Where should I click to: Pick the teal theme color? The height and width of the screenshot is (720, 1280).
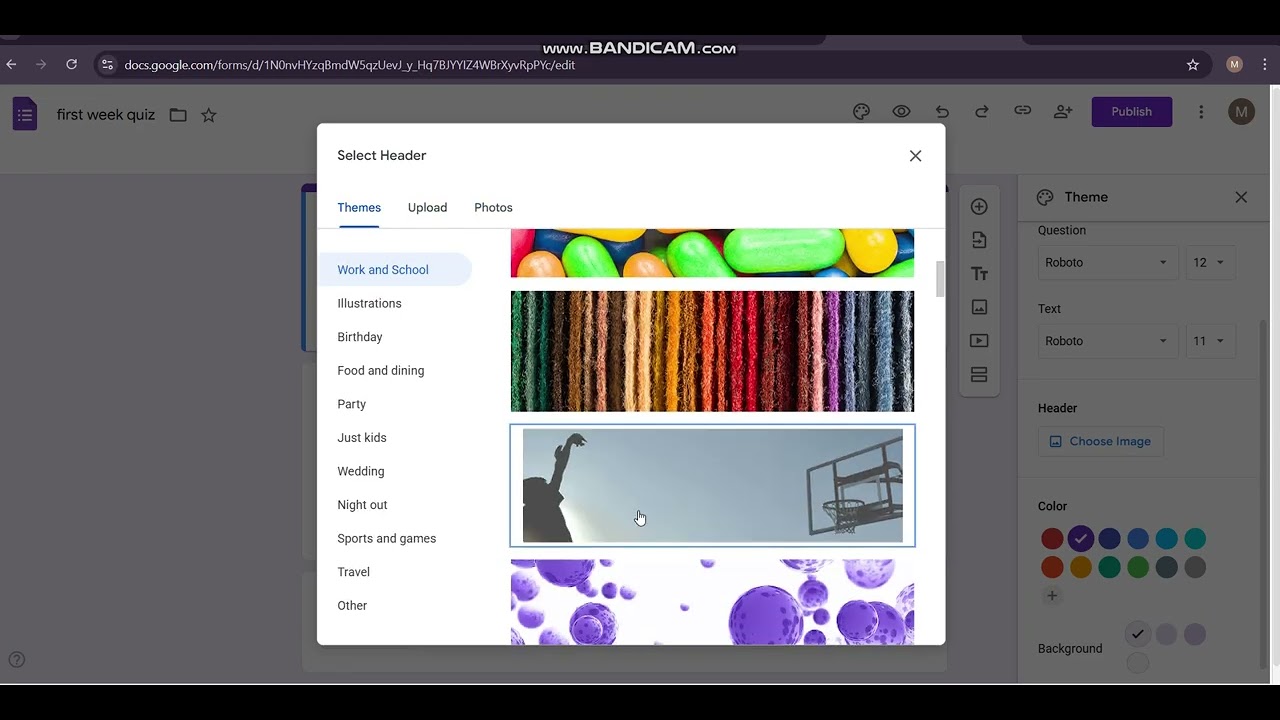point(1195,539)
